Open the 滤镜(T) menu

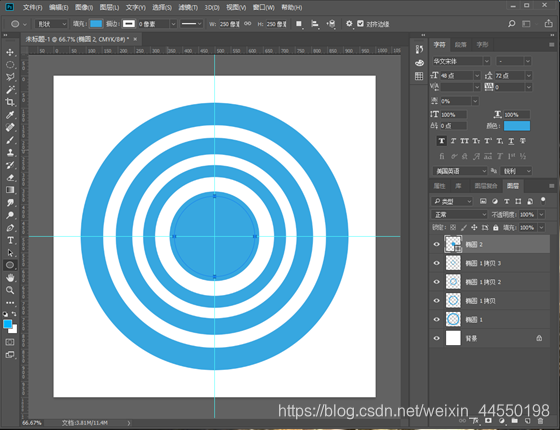pyautogui.click(x=188, y=7)
